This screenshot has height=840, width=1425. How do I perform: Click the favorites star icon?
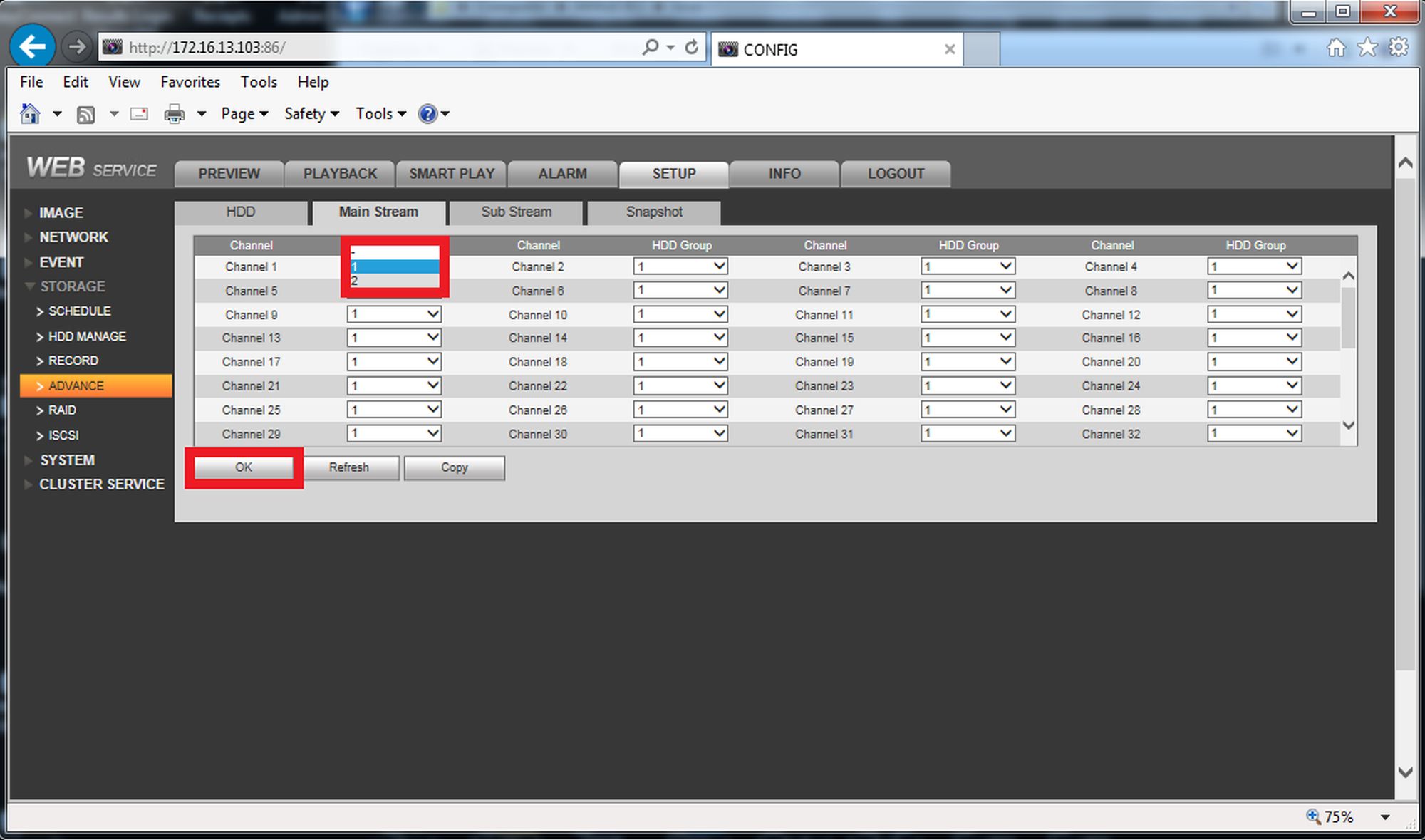point(1367,48)
